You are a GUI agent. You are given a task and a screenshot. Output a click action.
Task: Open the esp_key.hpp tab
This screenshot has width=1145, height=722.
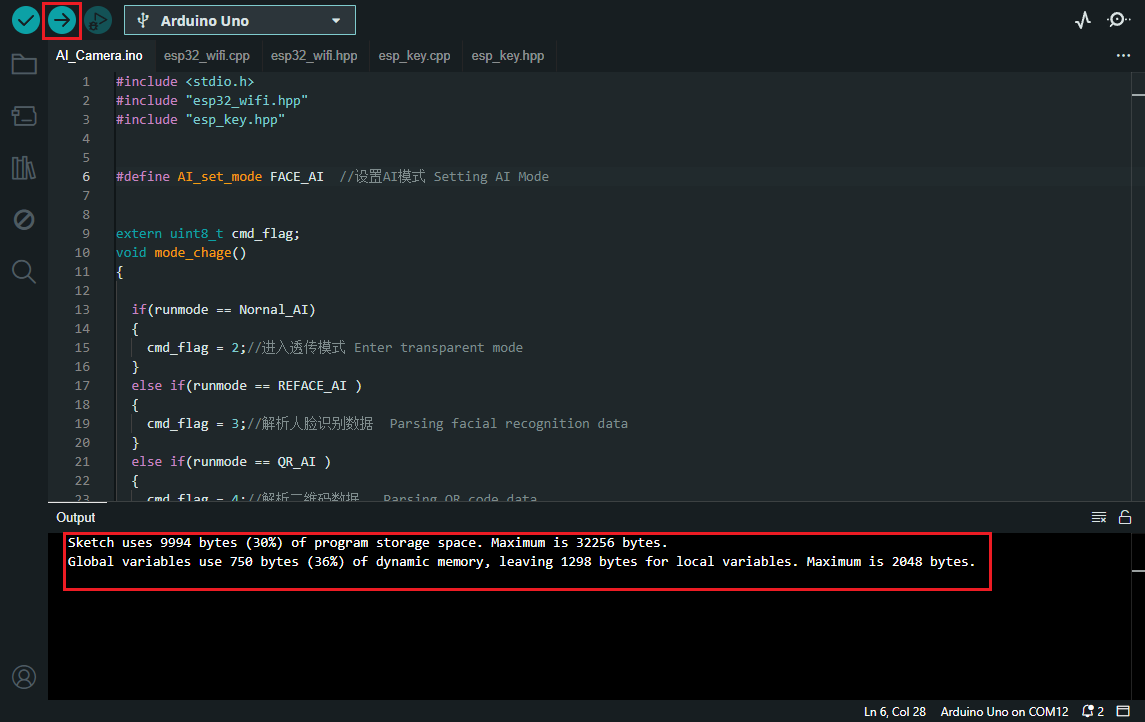pyautogui.click(x=508, y=55)
